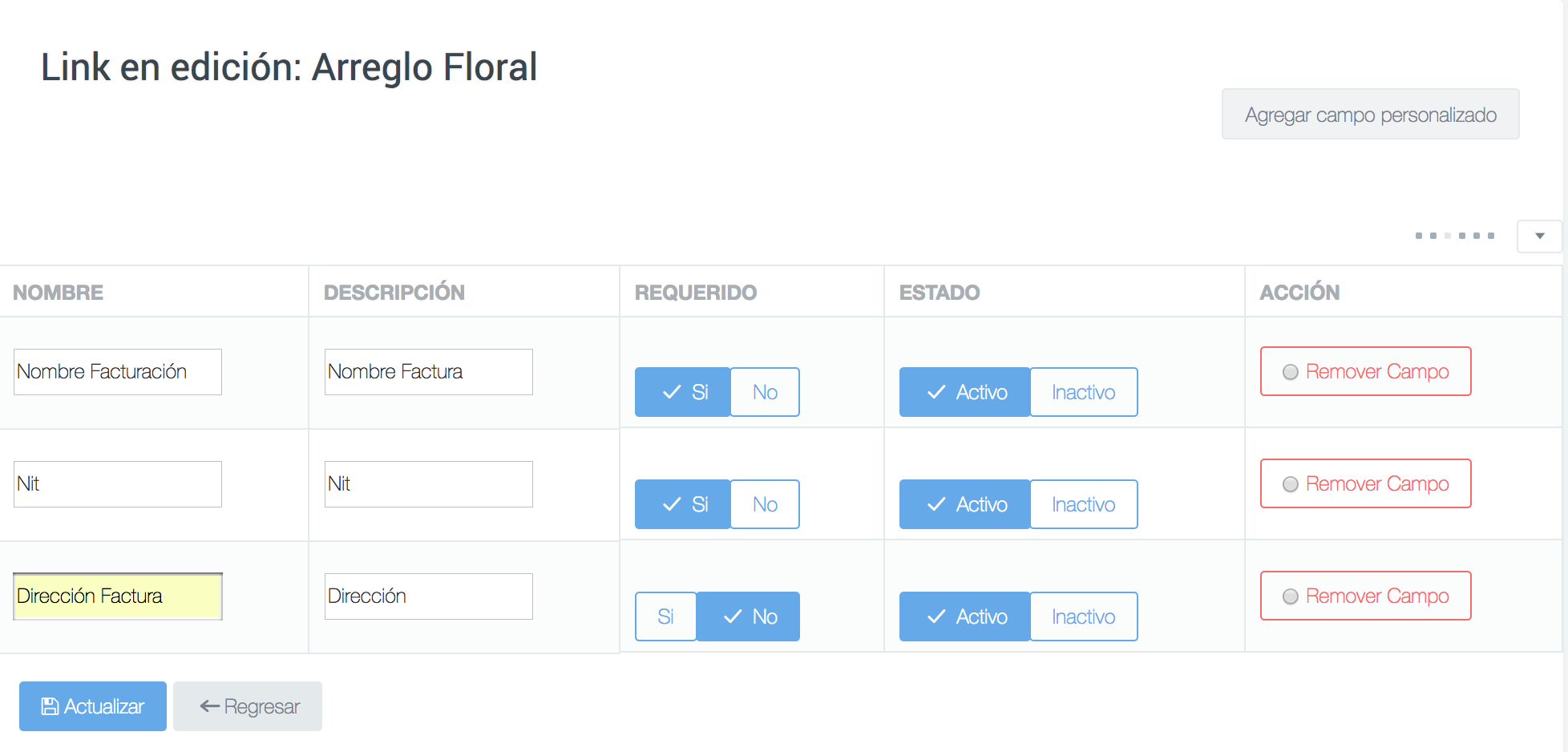Screen dimensions: 1568x752
Task: Click the save icon on Actualizar button
Action: click(50, 706)
